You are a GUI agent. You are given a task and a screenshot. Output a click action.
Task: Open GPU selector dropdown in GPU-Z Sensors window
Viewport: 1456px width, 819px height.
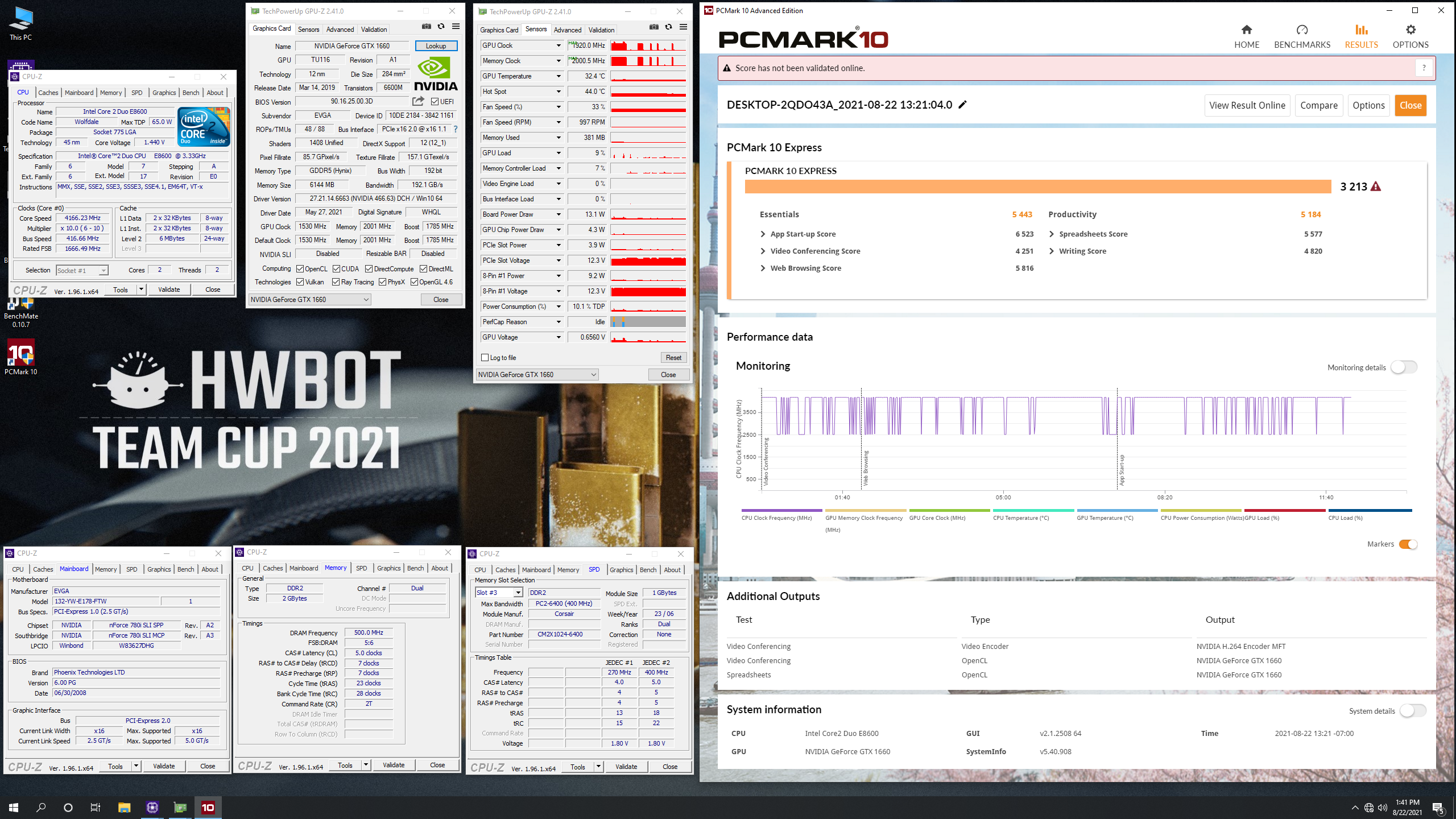point(537,375)
